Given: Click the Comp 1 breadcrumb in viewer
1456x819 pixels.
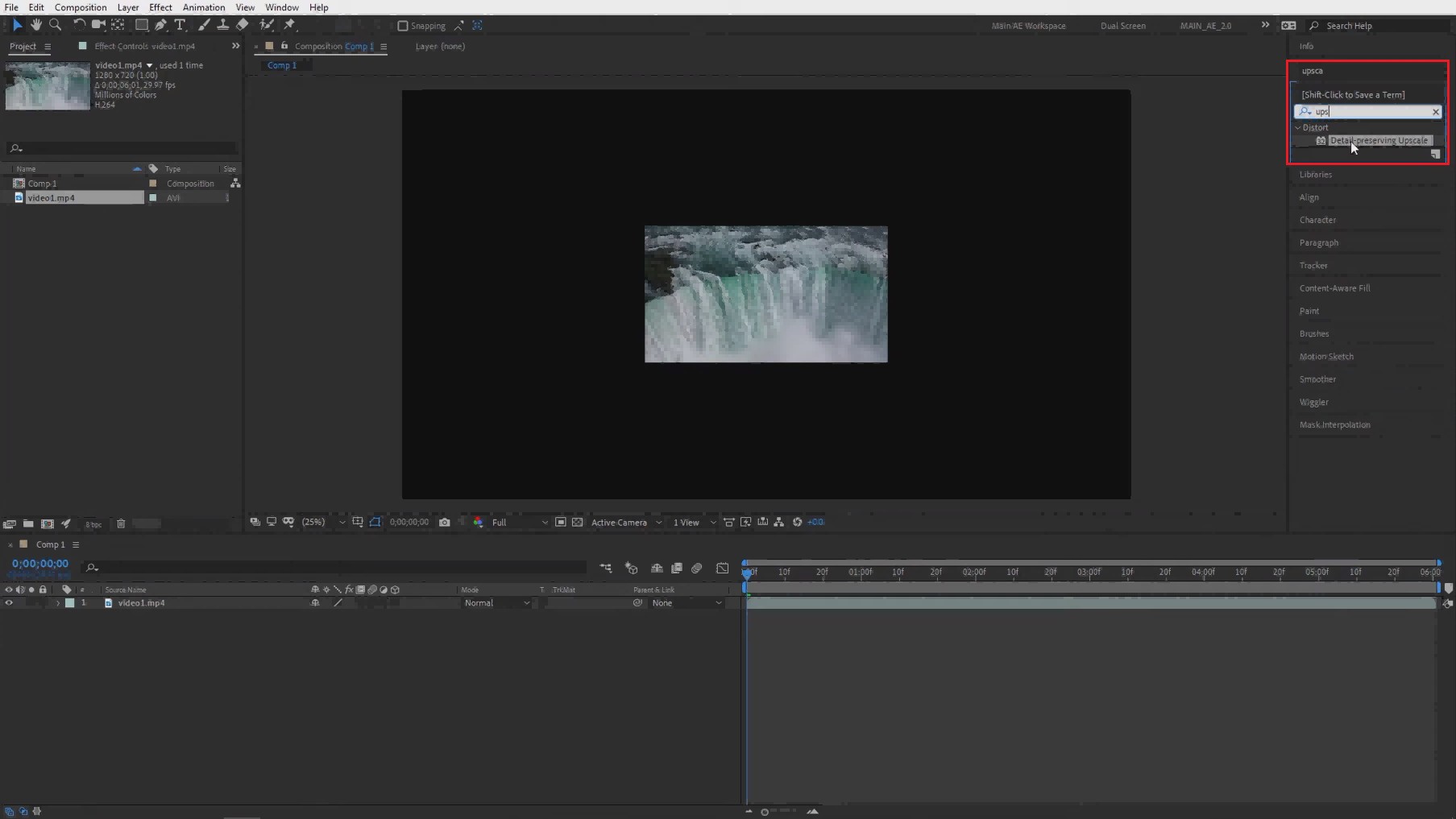Looking at the screenshot, I should point(282,65).
